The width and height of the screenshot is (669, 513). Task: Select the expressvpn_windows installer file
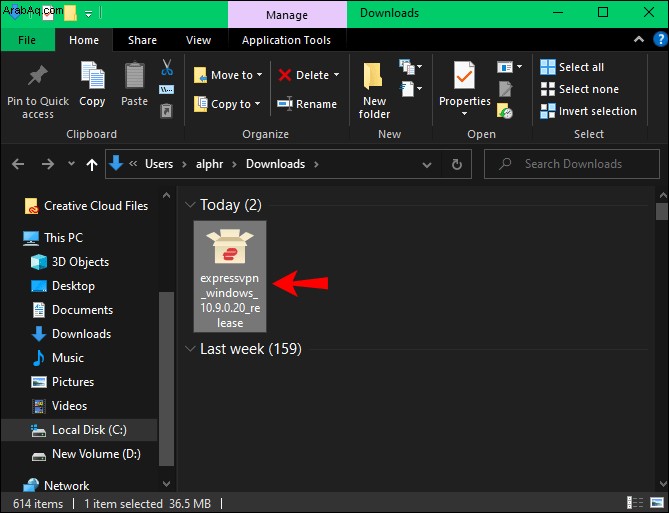230,276
